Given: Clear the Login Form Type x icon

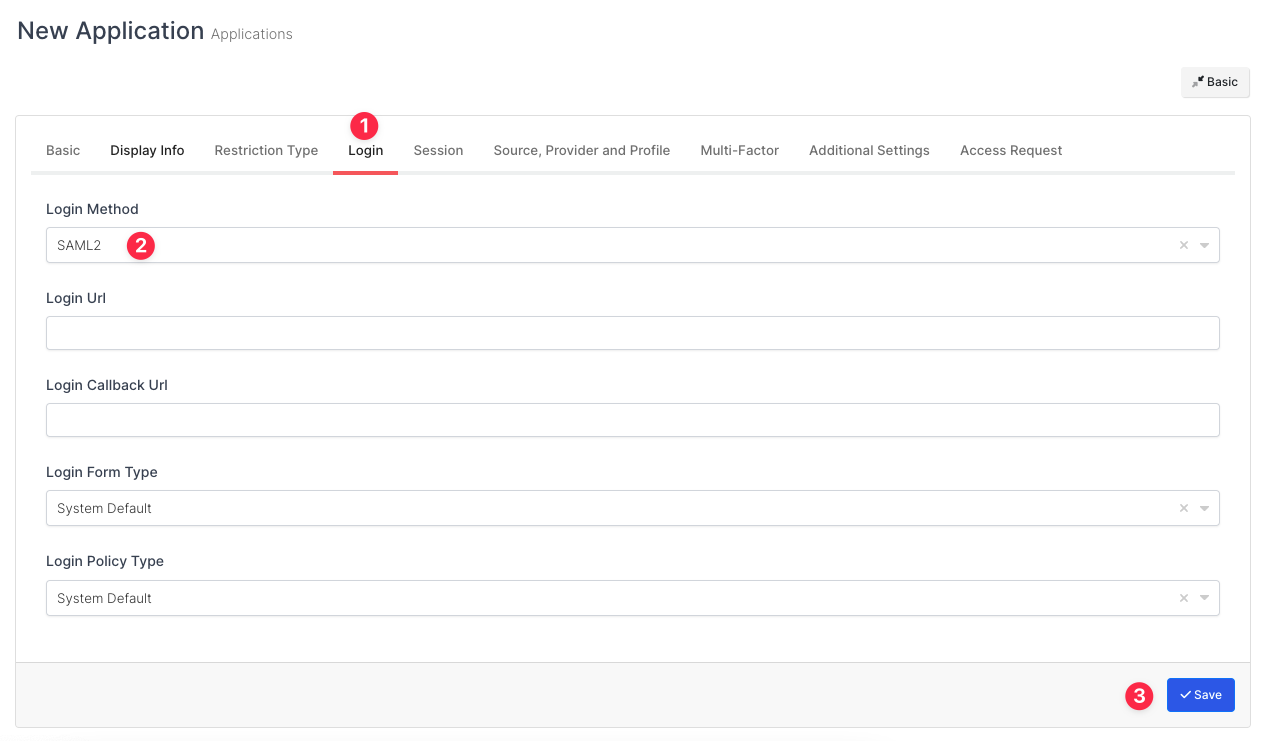Looking at the screenshot, I should click(1184, 508).
